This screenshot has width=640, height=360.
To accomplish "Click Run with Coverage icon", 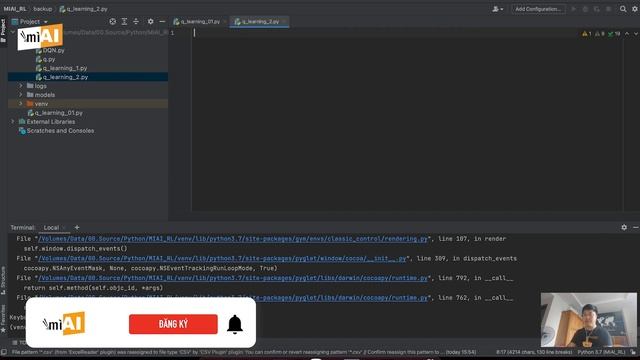I will pyautogui.click(x=596, y=9).
